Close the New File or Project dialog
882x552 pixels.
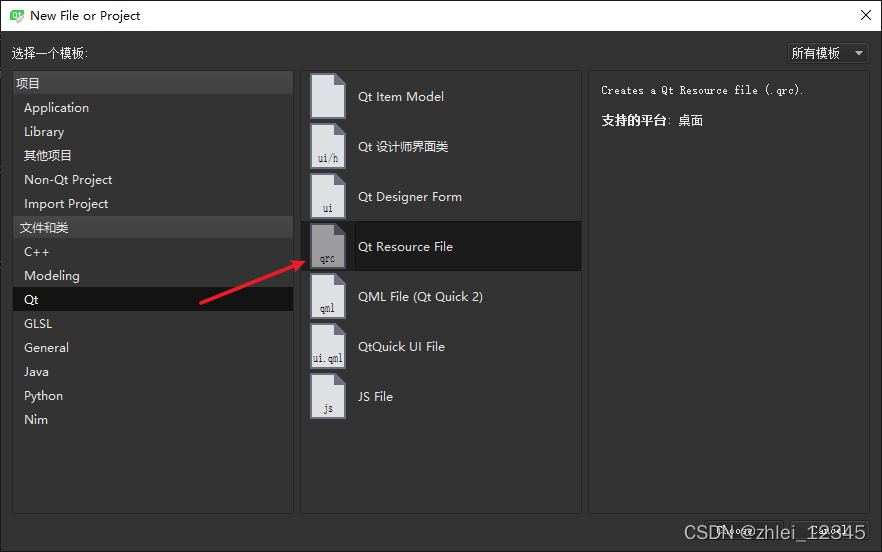866,15
